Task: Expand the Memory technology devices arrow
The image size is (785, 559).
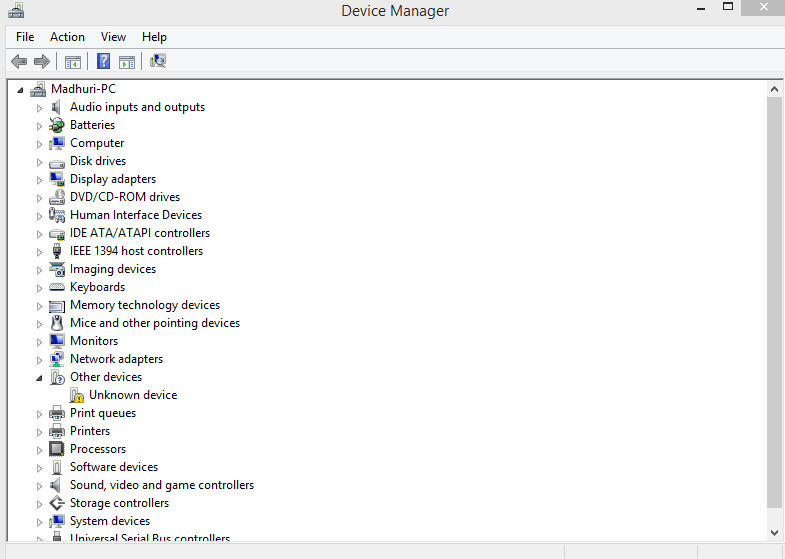Action: (39, 306)
